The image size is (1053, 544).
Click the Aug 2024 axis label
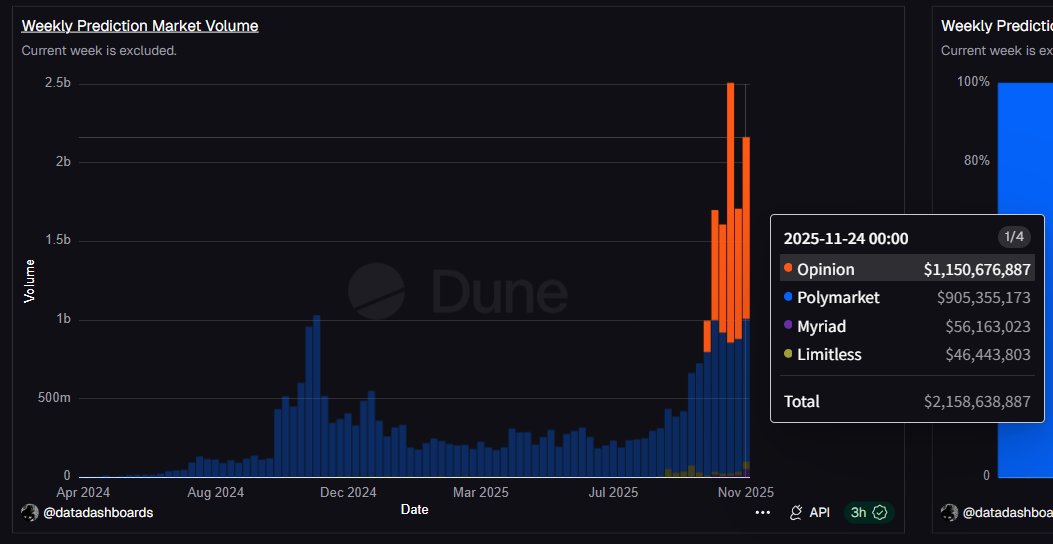click(216, 493)
